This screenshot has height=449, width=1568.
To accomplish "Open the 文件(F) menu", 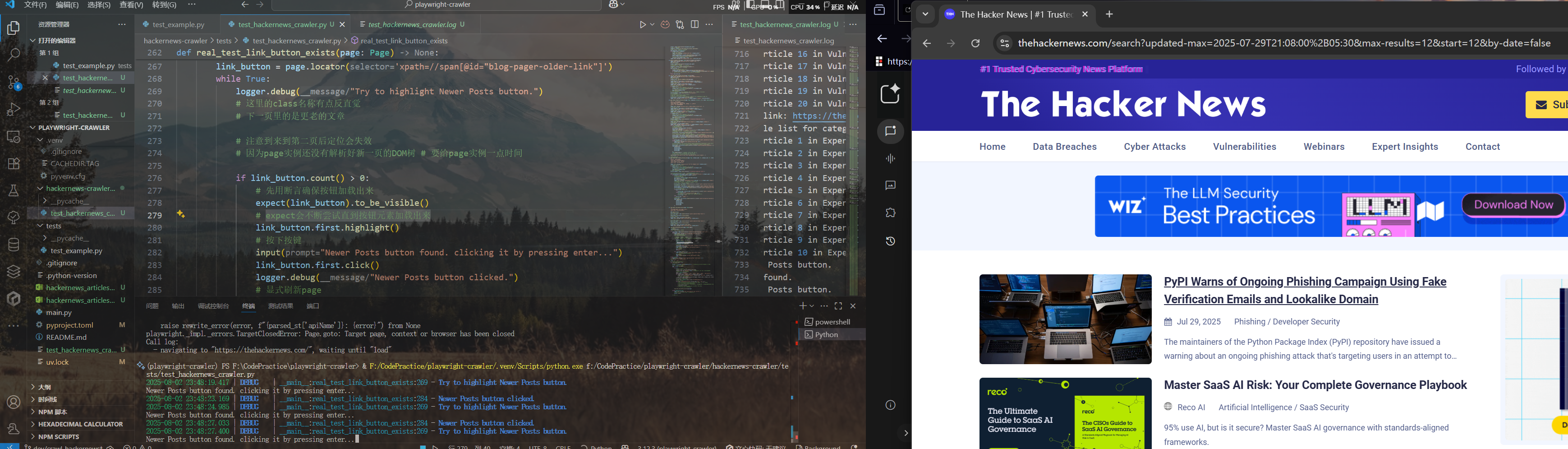I will (35, 5).
